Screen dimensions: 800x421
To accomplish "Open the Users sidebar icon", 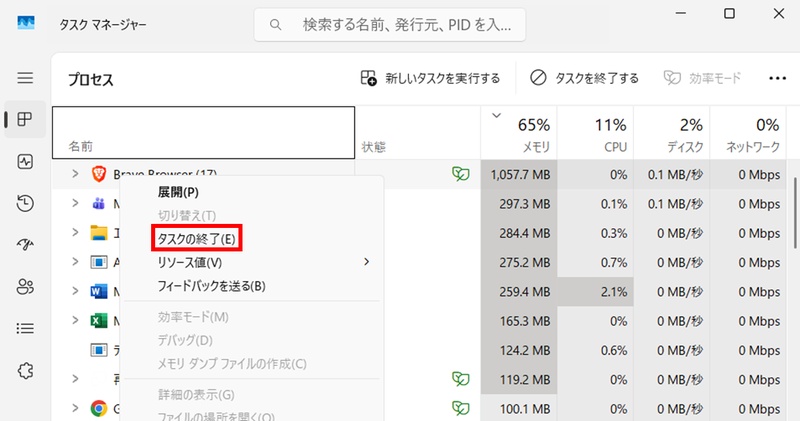I will (25, 287).
